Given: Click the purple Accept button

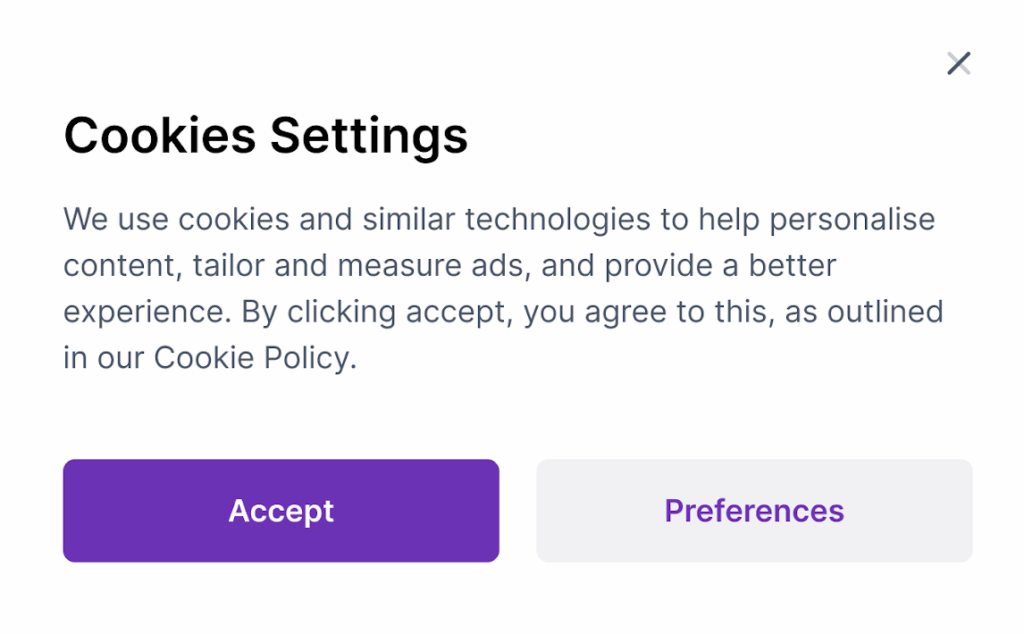Looking at the screenshot, I should pyautogui.click(x=281, y=511).
